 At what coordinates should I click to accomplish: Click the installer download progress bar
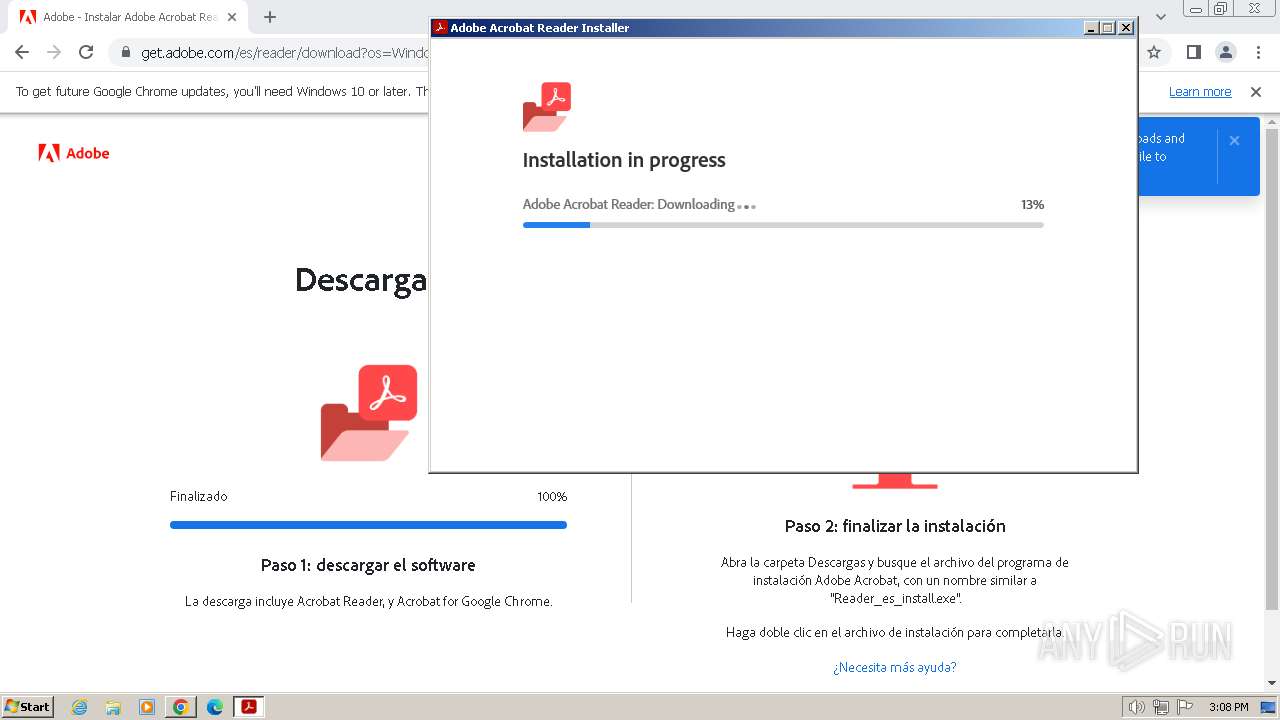click(x=783, y=225)
